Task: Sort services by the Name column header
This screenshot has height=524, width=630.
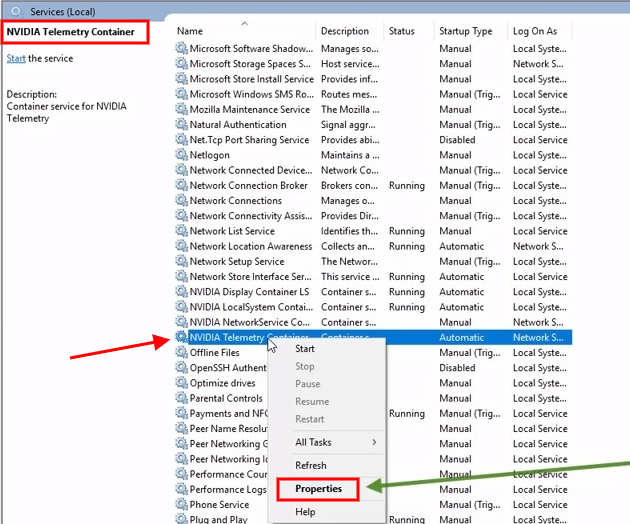Action: [190, 31]
